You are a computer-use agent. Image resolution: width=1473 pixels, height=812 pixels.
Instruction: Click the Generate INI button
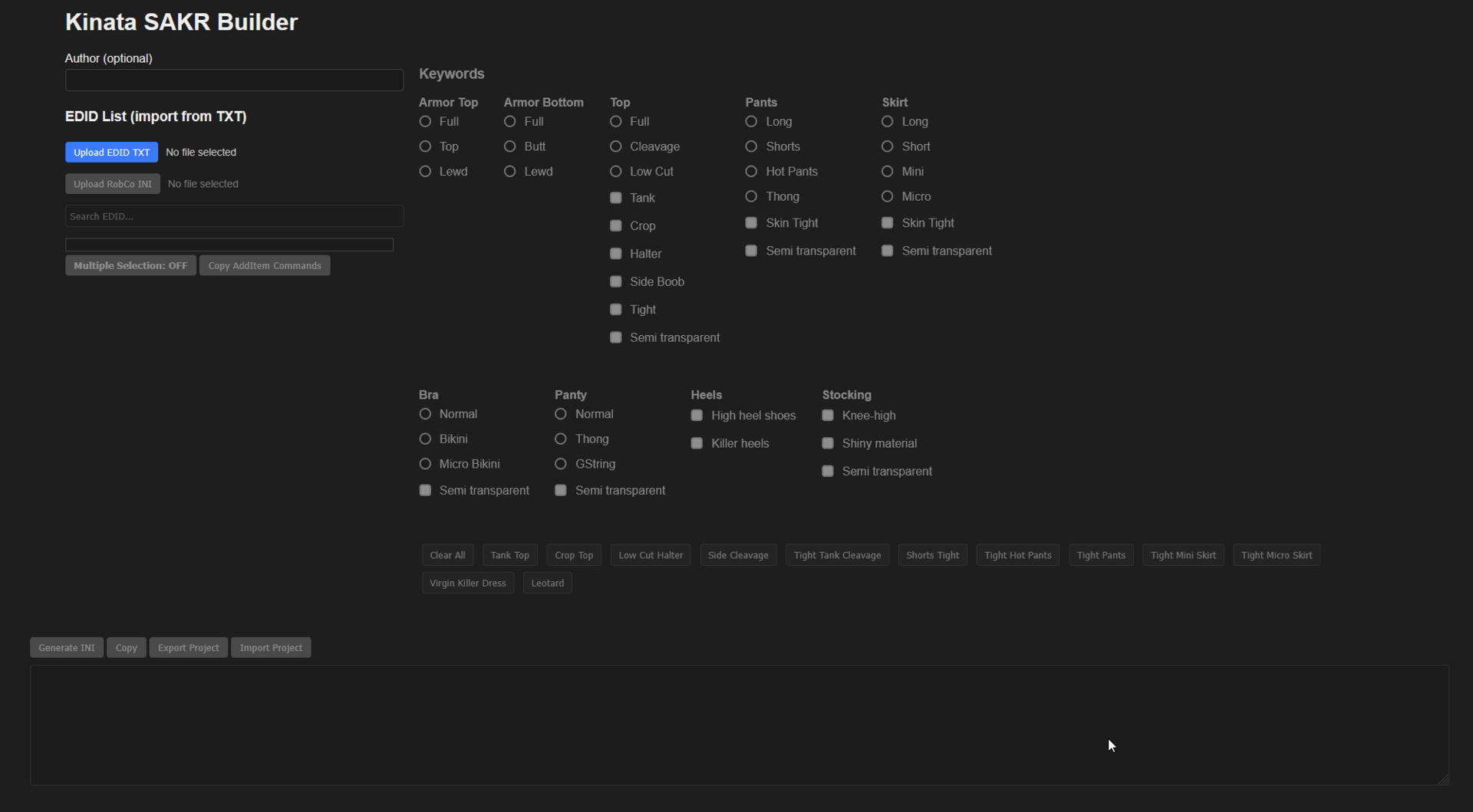[x=67, y=648]
